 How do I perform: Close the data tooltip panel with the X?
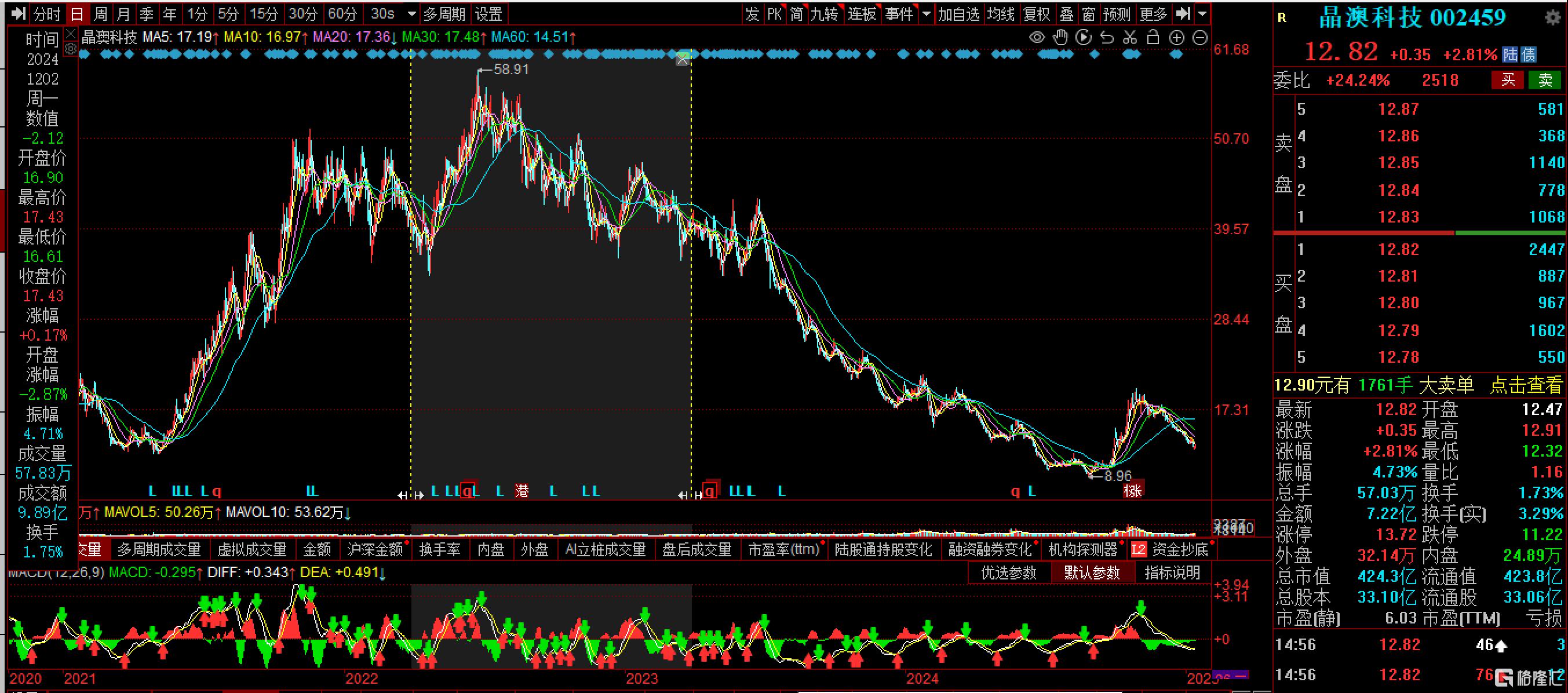click(x=71, y=34)
